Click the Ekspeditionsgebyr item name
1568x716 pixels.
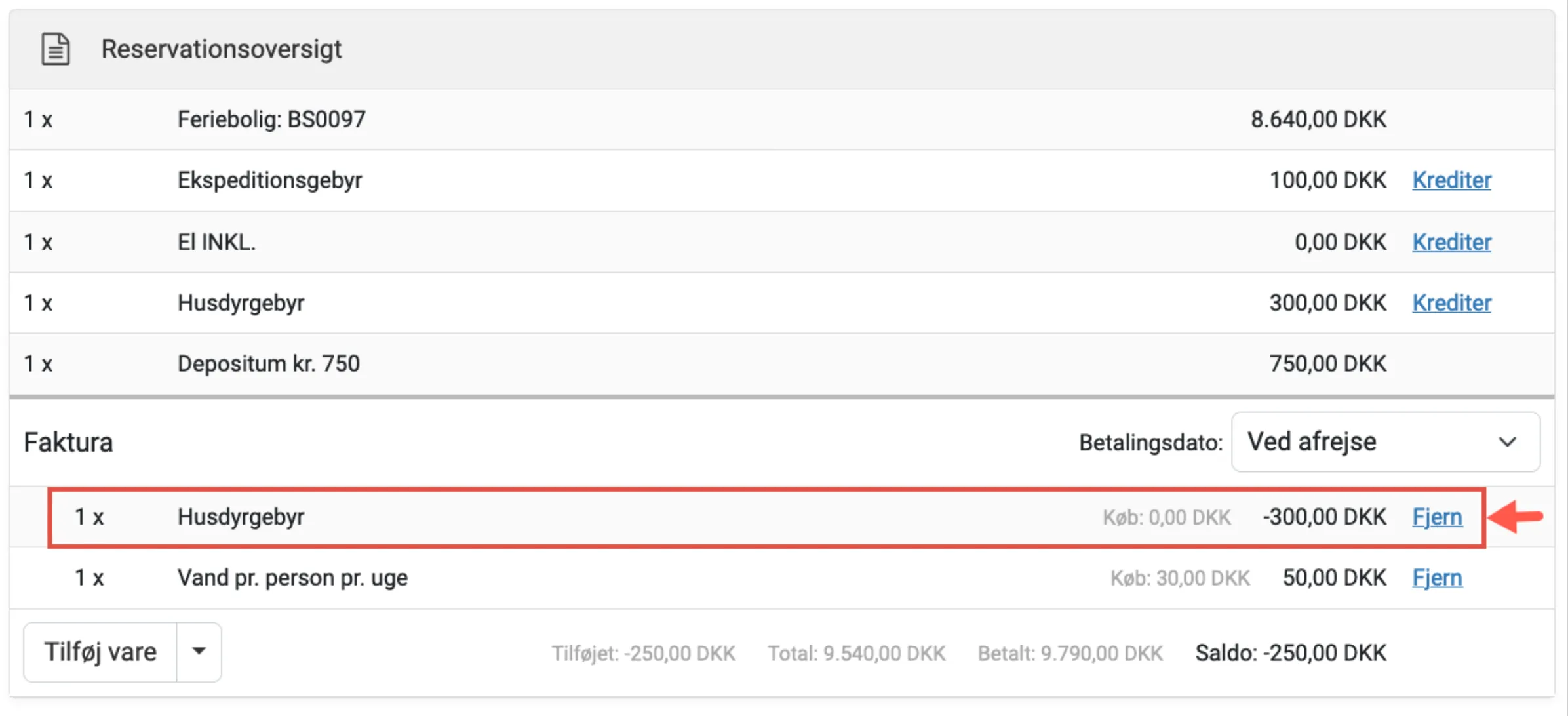[269, 180]
